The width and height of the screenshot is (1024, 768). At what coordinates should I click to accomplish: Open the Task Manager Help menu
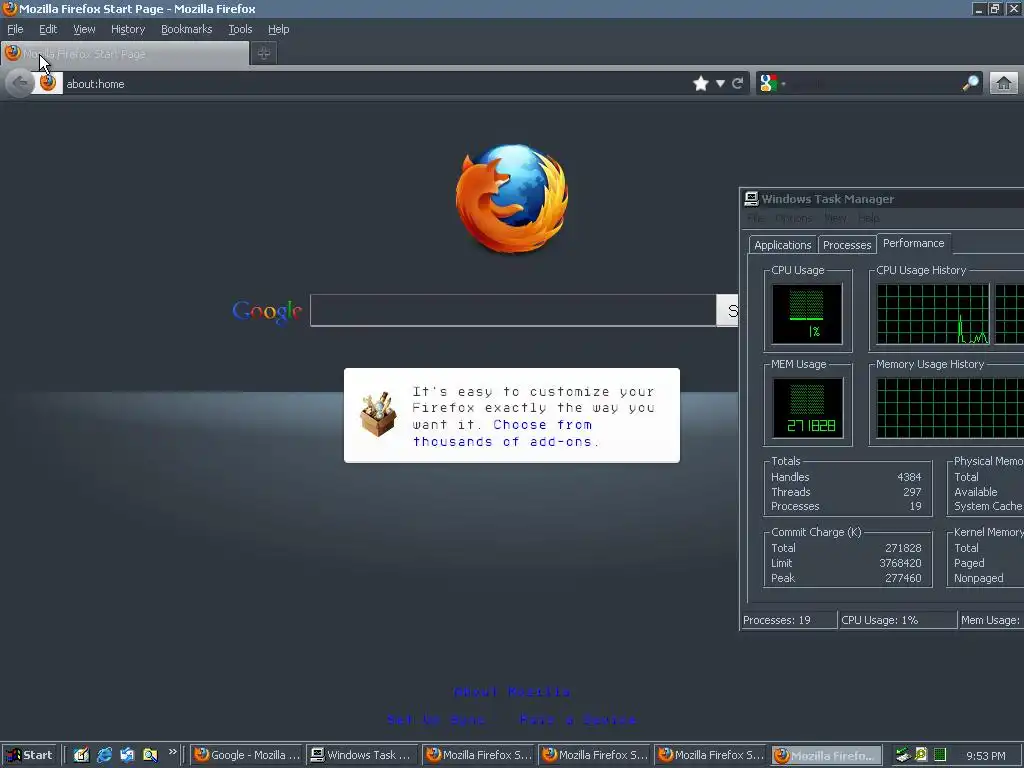pyautogui.click(x=869, y=218)
